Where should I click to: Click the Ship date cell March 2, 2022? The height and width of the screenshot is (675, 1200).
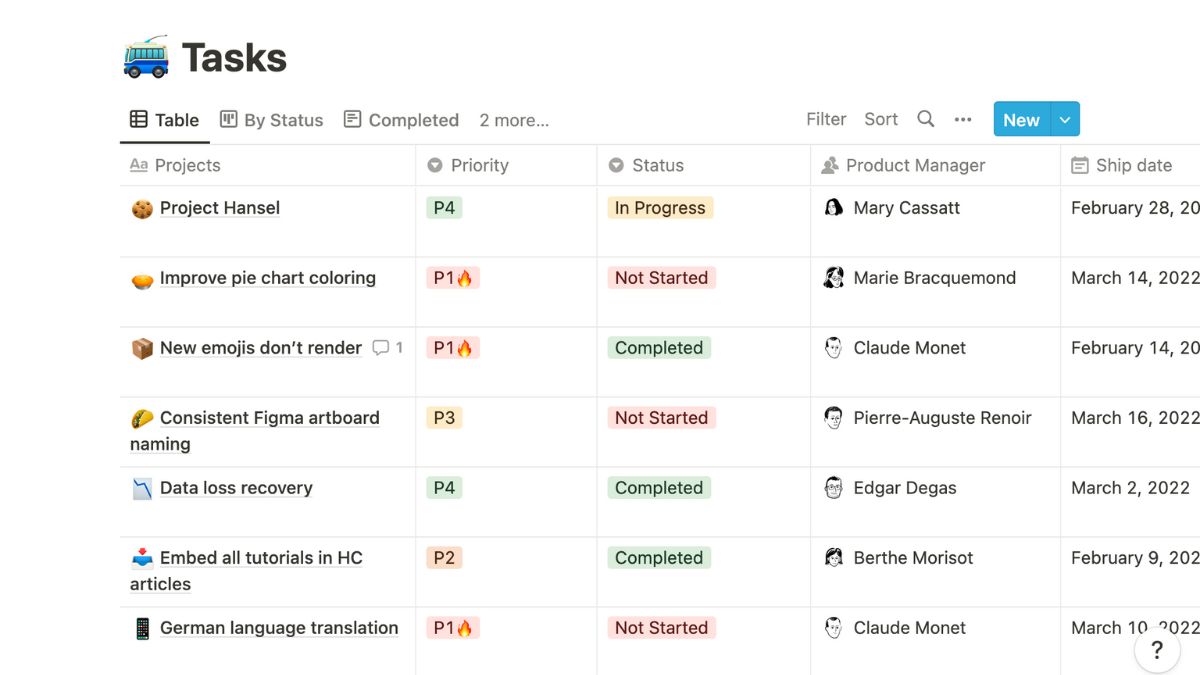click(1130, 488)
